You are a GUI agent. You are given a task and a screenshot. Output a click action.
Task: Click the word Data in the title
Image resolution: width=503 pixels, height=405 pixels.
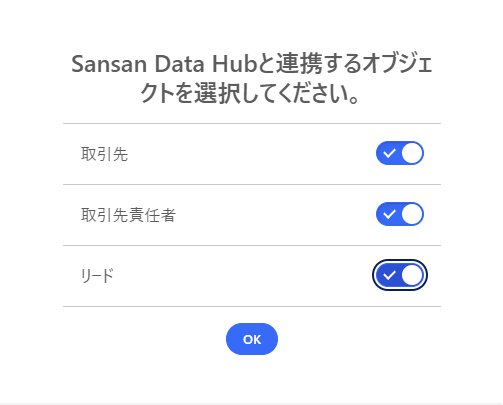(179, 64)
